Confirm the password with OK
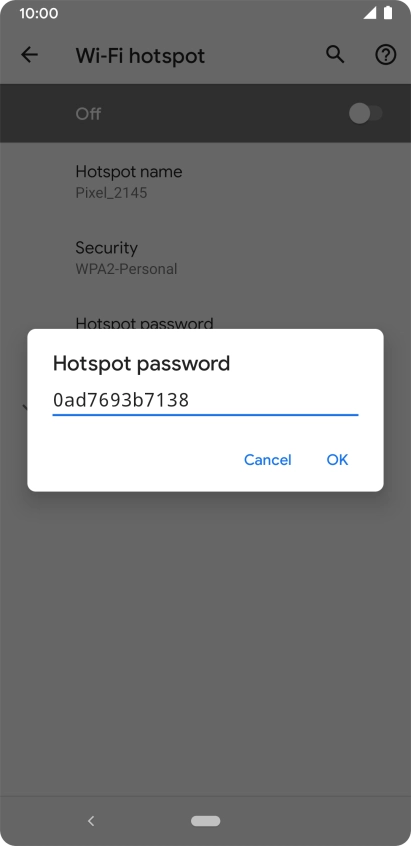Image resolution: width=411 pixels, height=846 pixels. [x=338, y=460]
